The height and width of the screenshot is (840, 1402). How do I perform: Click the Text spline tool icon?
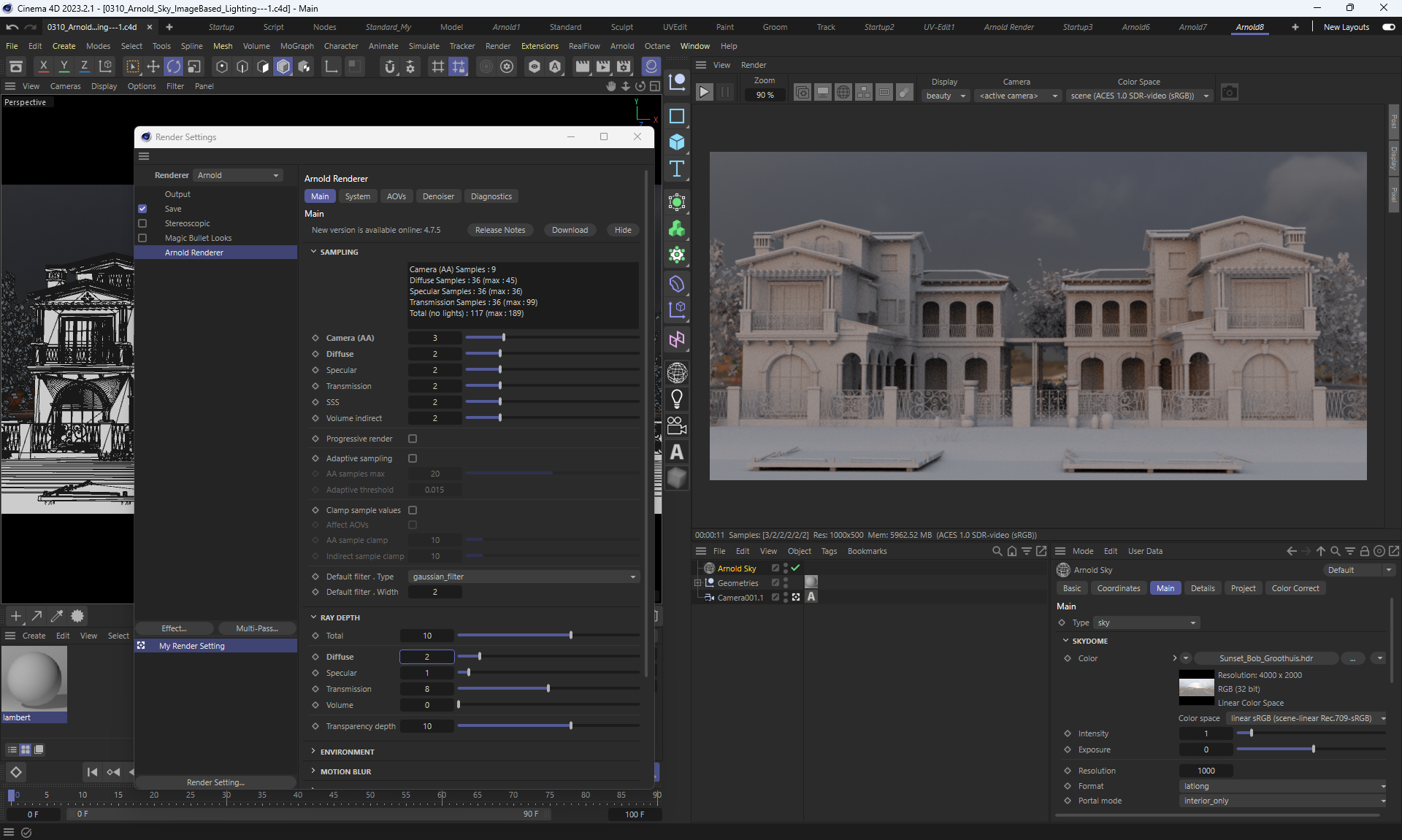pyautogui.click(x=677, y=169)
